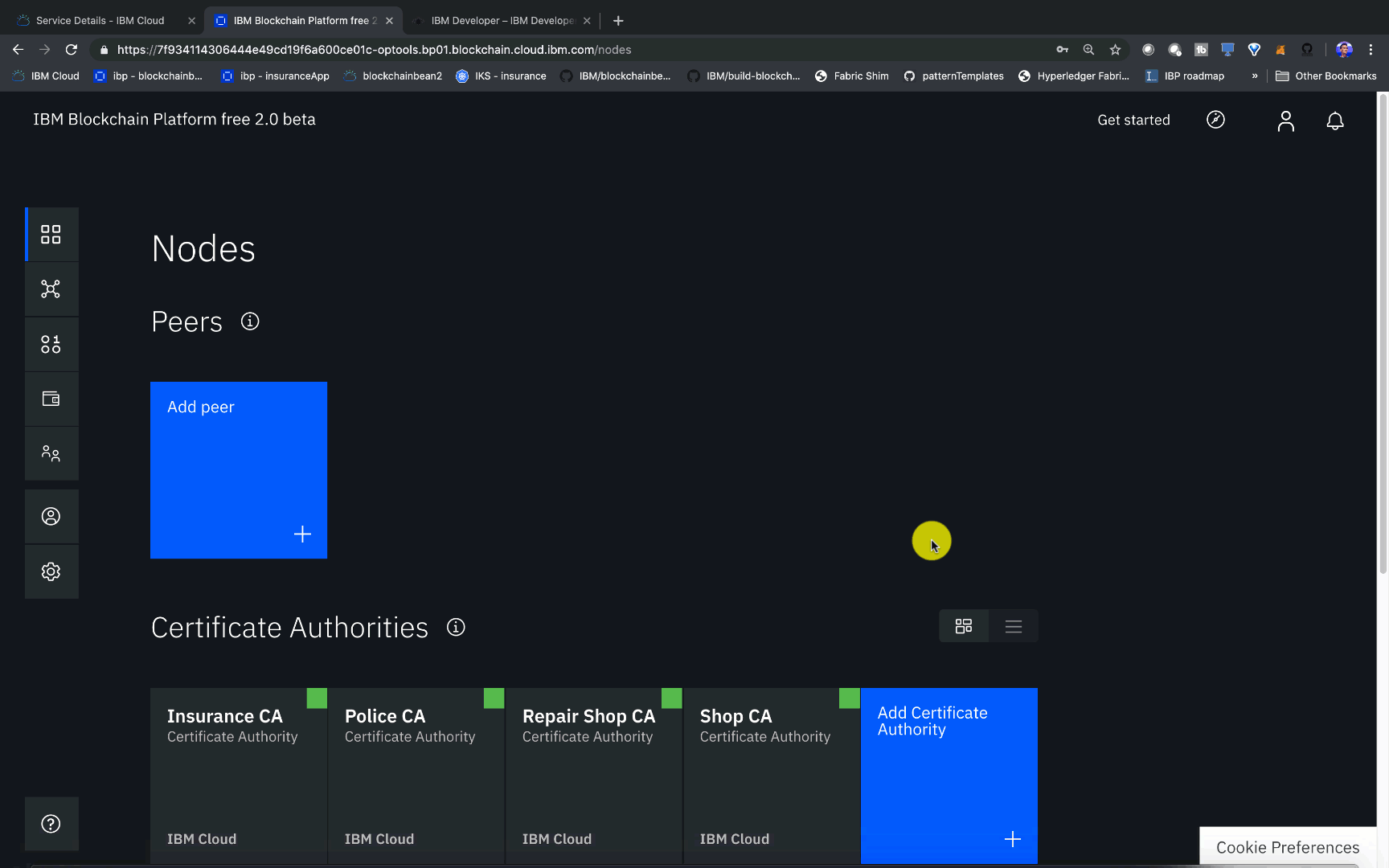Open patternTemplates bookmark
Screen dimensions: 1389x868
[x=954, y=76]
